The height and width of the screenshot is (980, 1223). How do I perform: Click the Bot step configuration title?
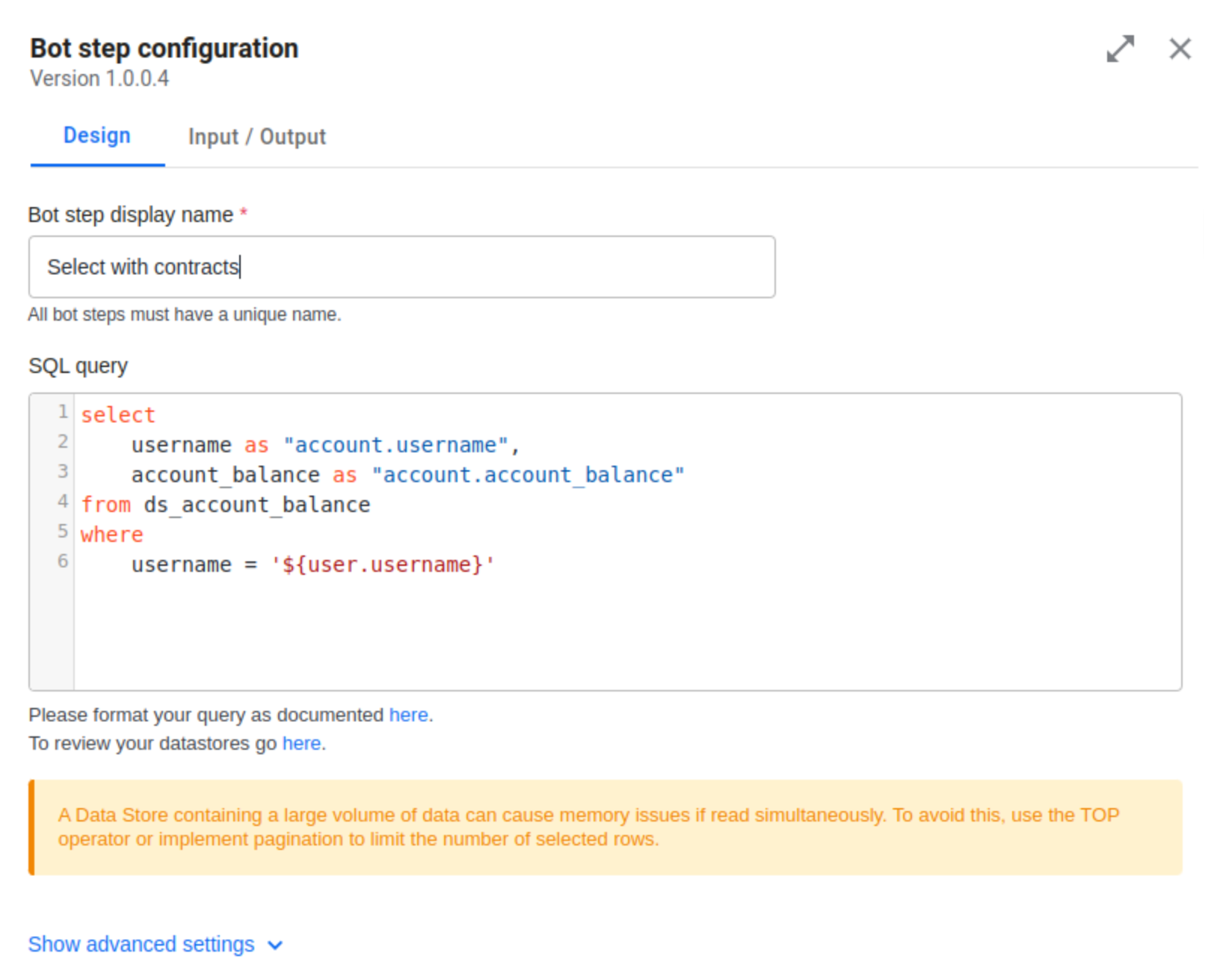pos(164,49)
